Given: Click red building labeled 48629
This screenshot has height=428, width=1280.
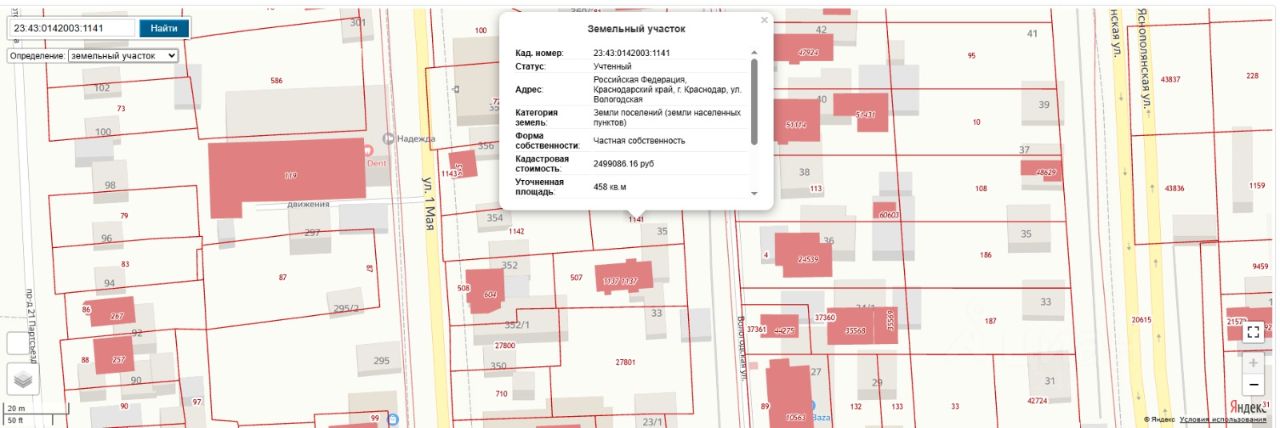Looking at the screenshot, I should pyautogui.click(x=1042, y=170).
